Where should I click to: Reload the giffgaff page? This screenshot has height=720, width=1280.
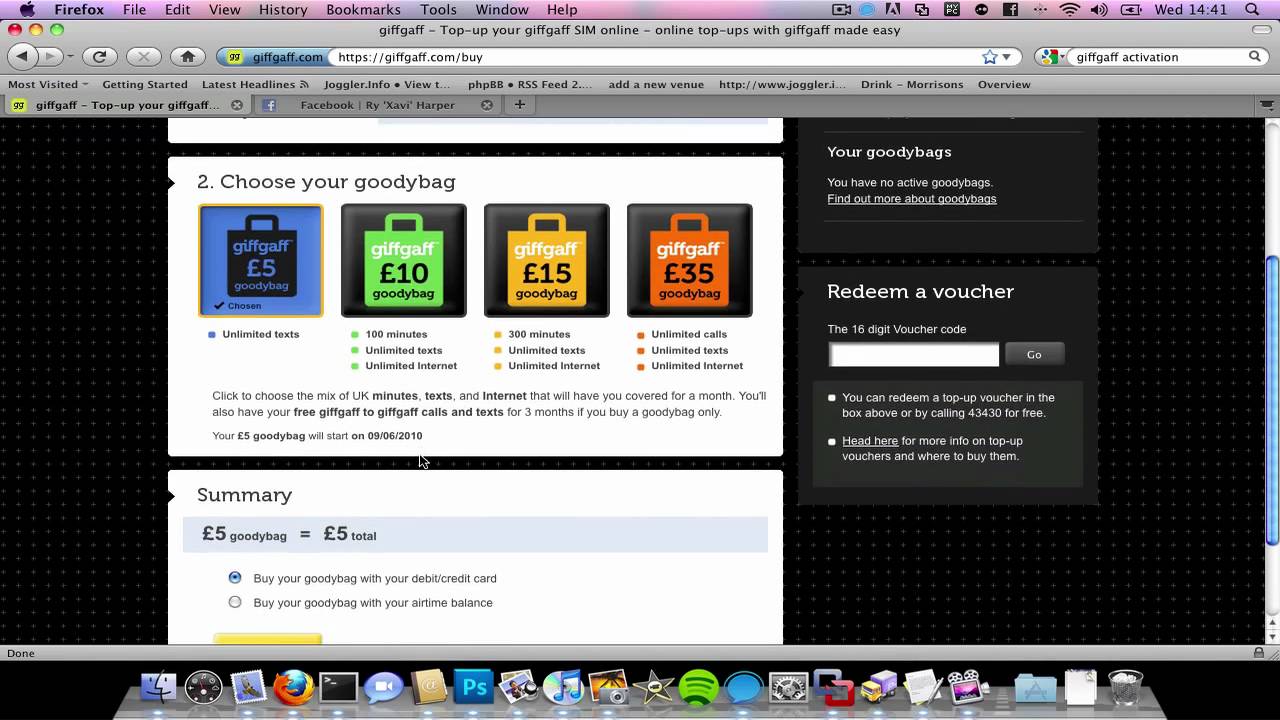coord(99,56)
